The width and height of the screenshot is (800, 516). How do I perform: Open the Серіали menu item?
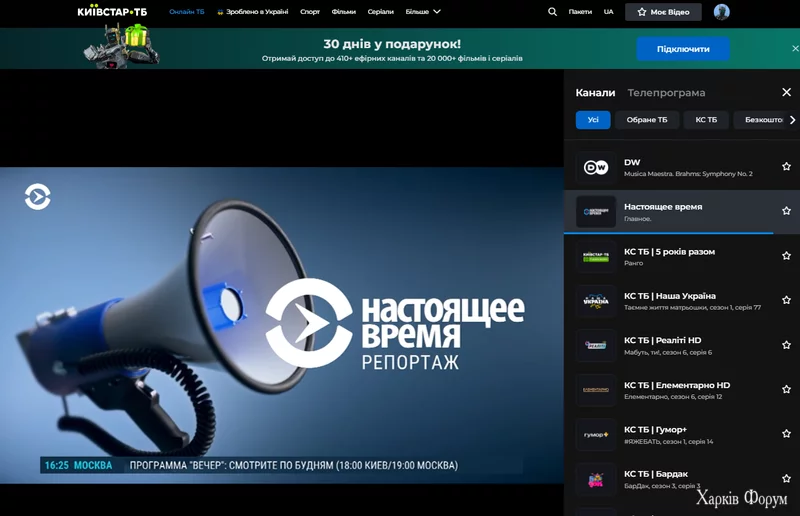tap(381, 12)
